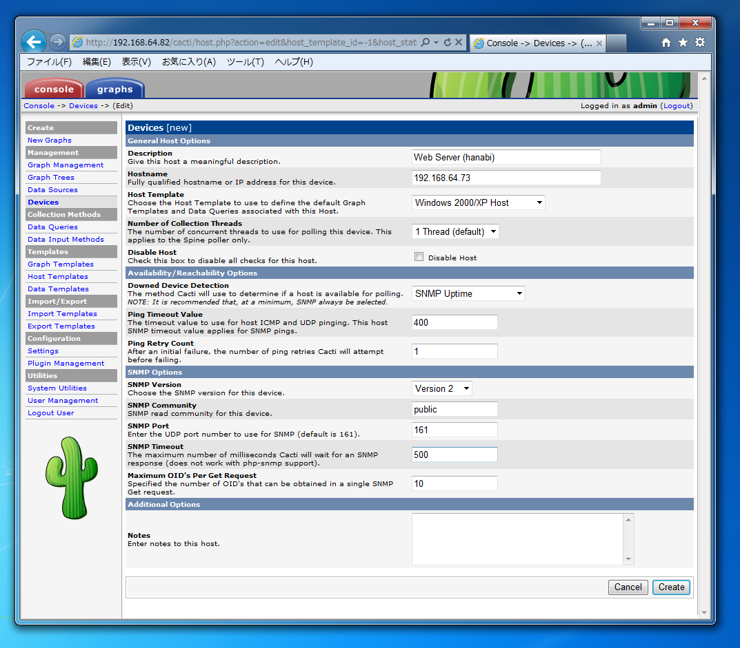Click the browser URL address field
740x648 pixels.
(x=251, y=42)
